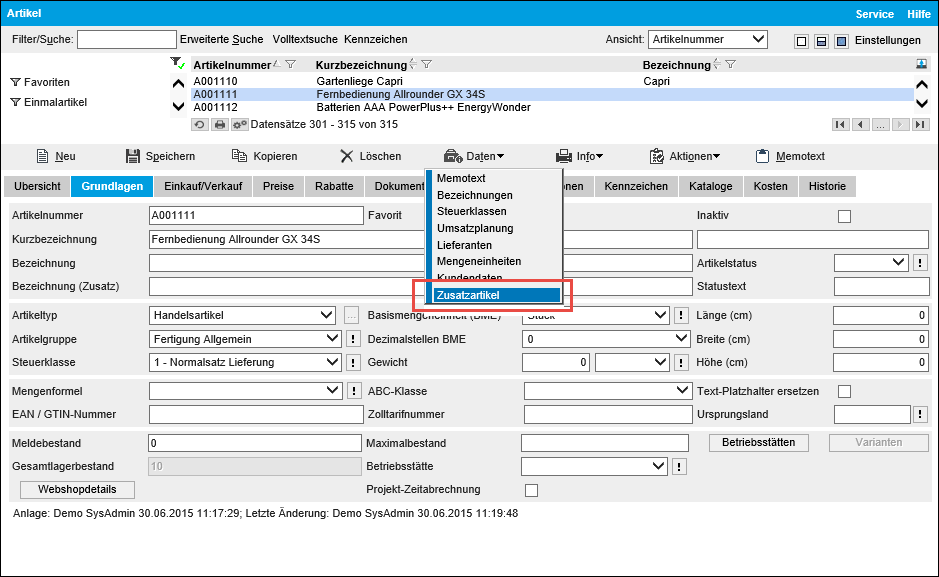Open the Einstellungen settings link

coord(887,41)
